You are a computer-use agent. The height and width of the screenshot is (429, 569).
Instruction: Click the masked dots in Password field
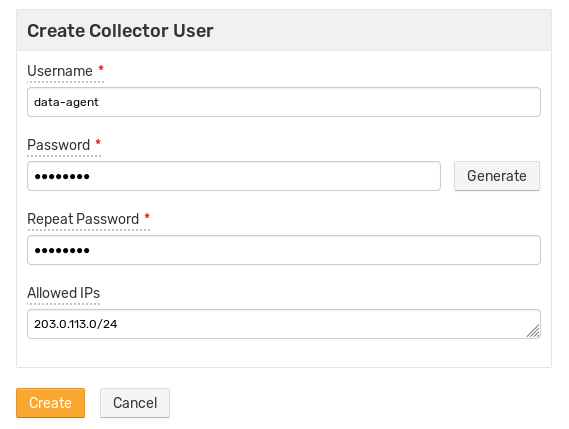click(62, 177)
